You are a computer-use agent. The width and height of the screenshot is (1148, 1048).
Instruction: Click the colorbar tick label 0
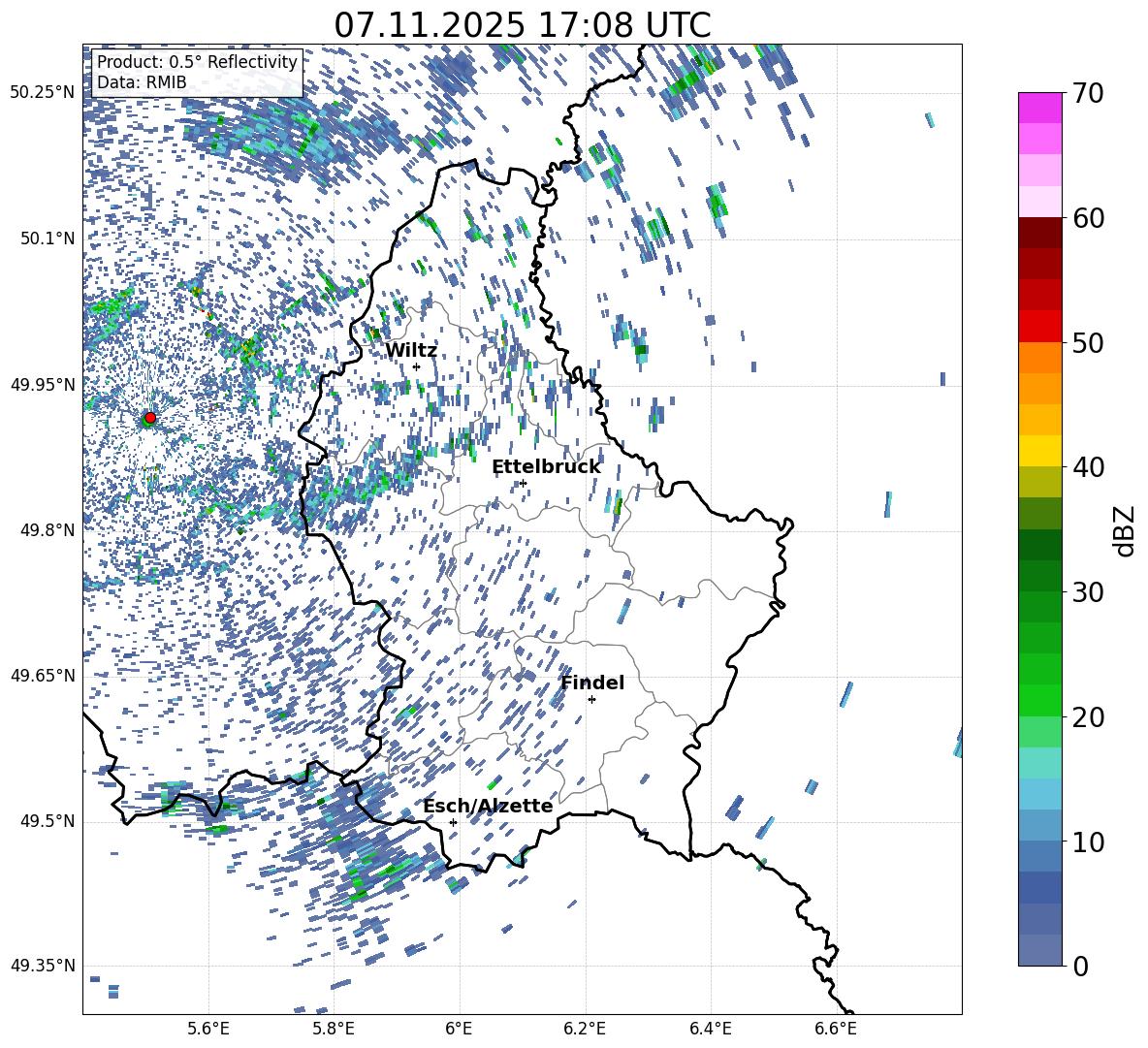(x=1080, y=967)
